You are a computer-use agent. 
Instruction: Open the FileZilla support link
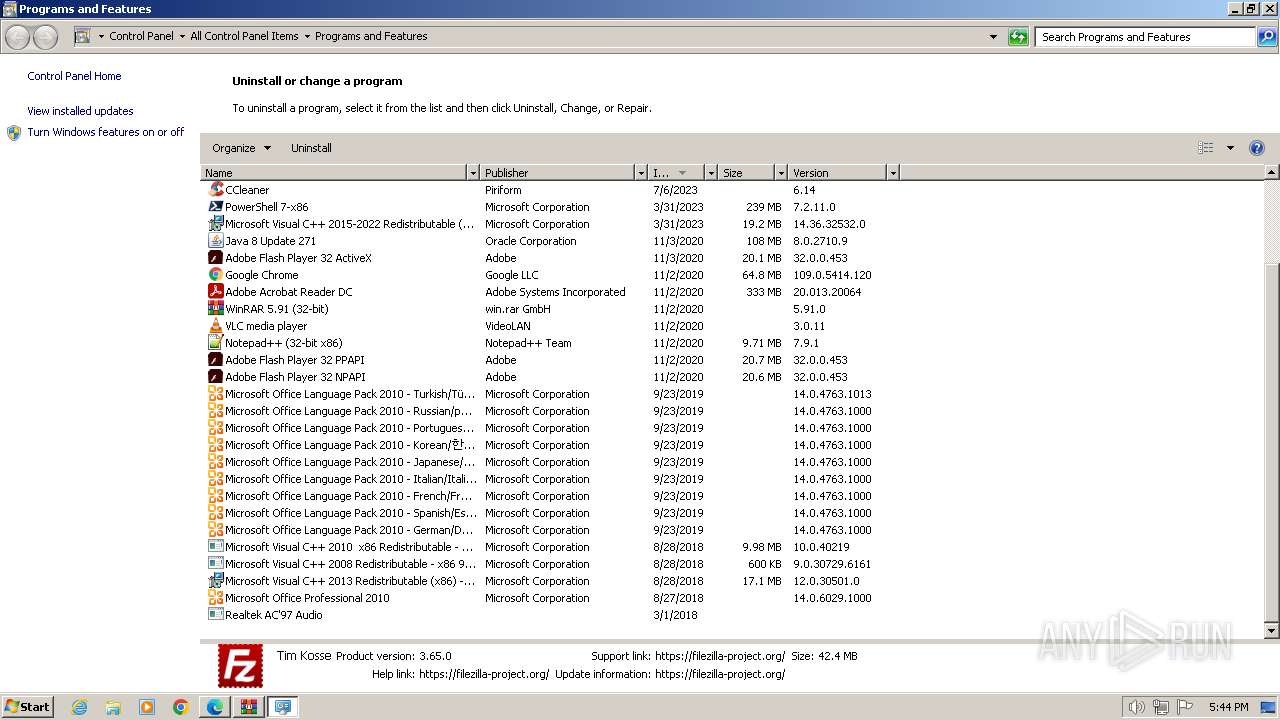720,656
